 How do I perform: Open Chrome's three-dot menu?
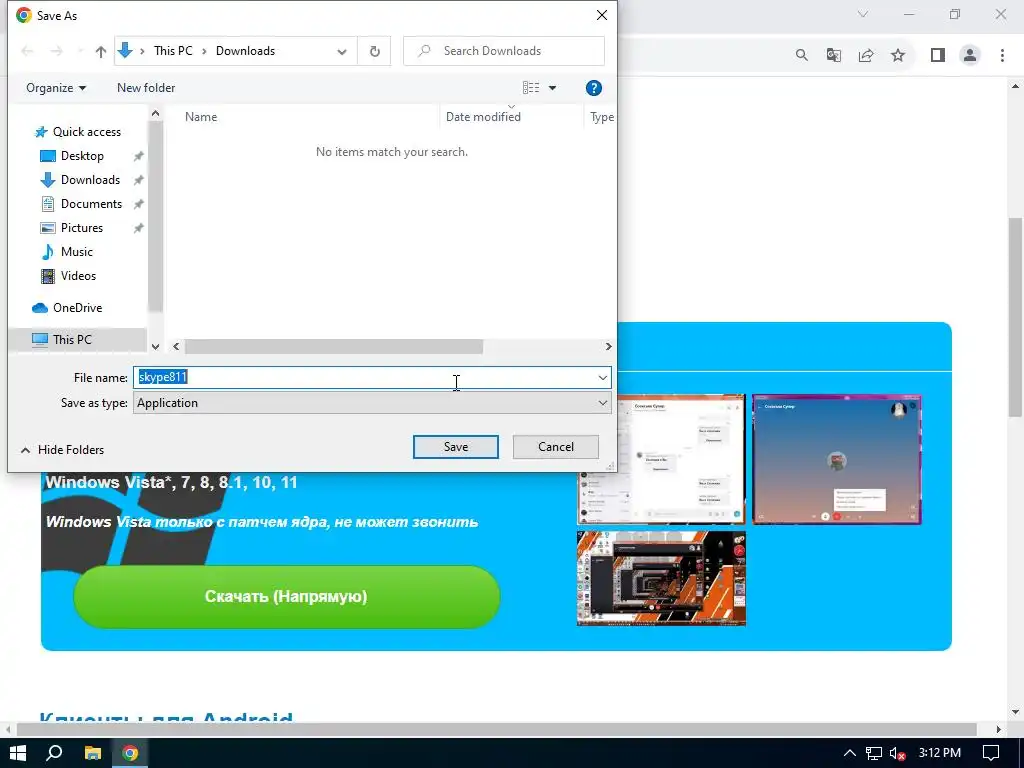pos(1002,56)
